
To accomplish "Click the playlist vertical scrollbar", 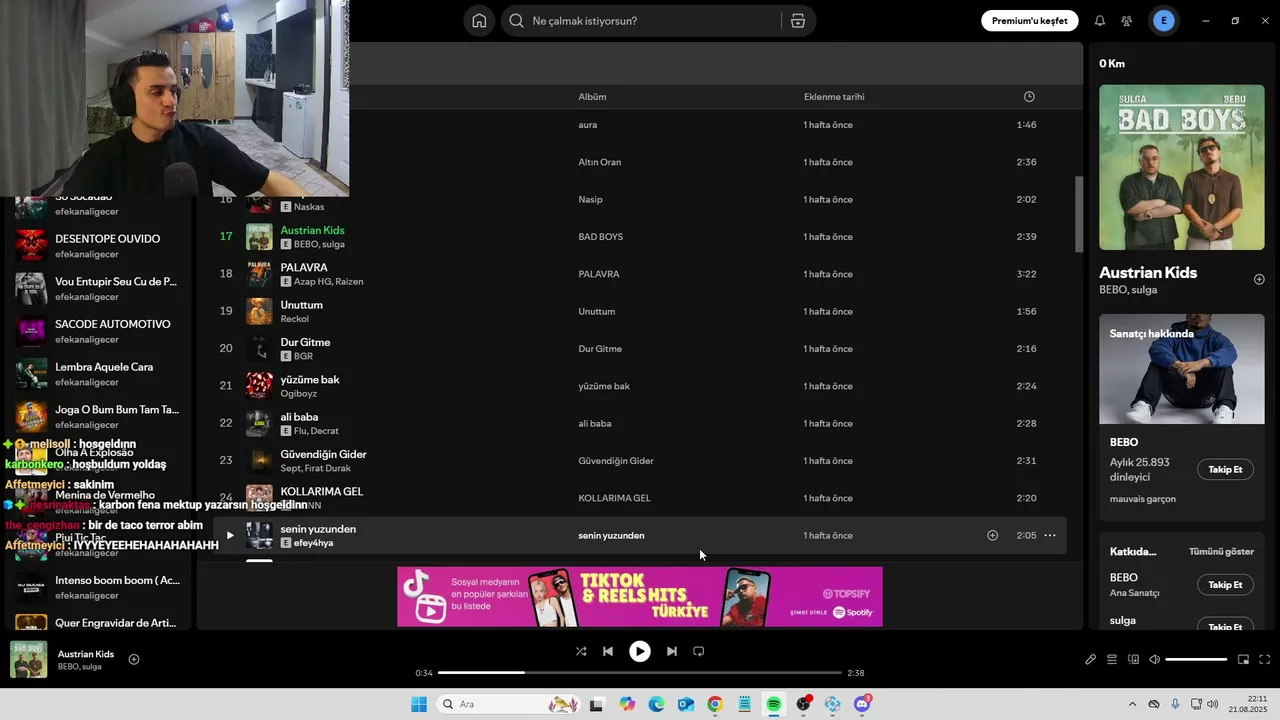I will click(1078, 215).
